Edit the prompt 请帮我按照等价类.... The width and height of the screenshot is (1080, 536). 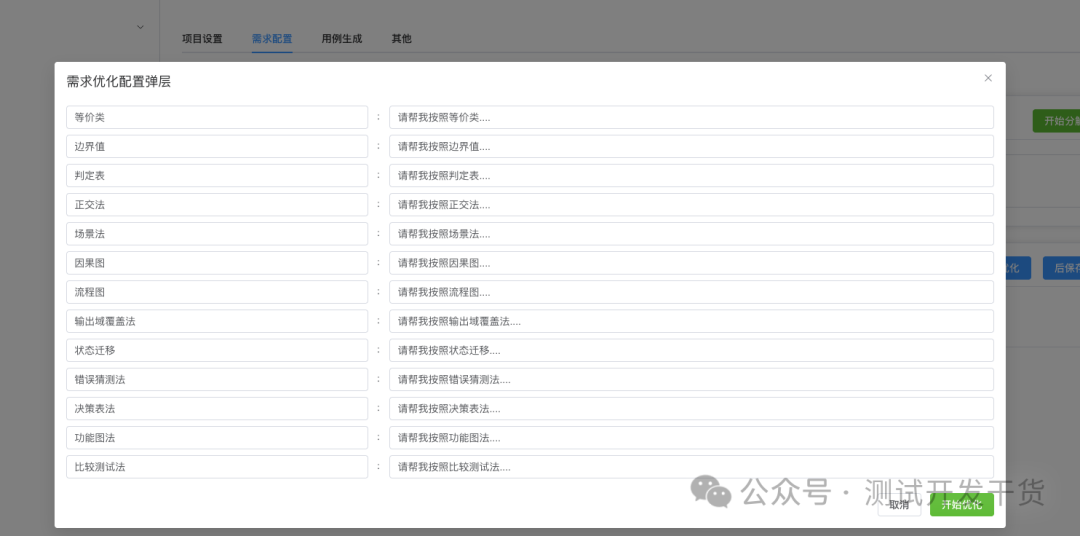(x=692, y=117)
